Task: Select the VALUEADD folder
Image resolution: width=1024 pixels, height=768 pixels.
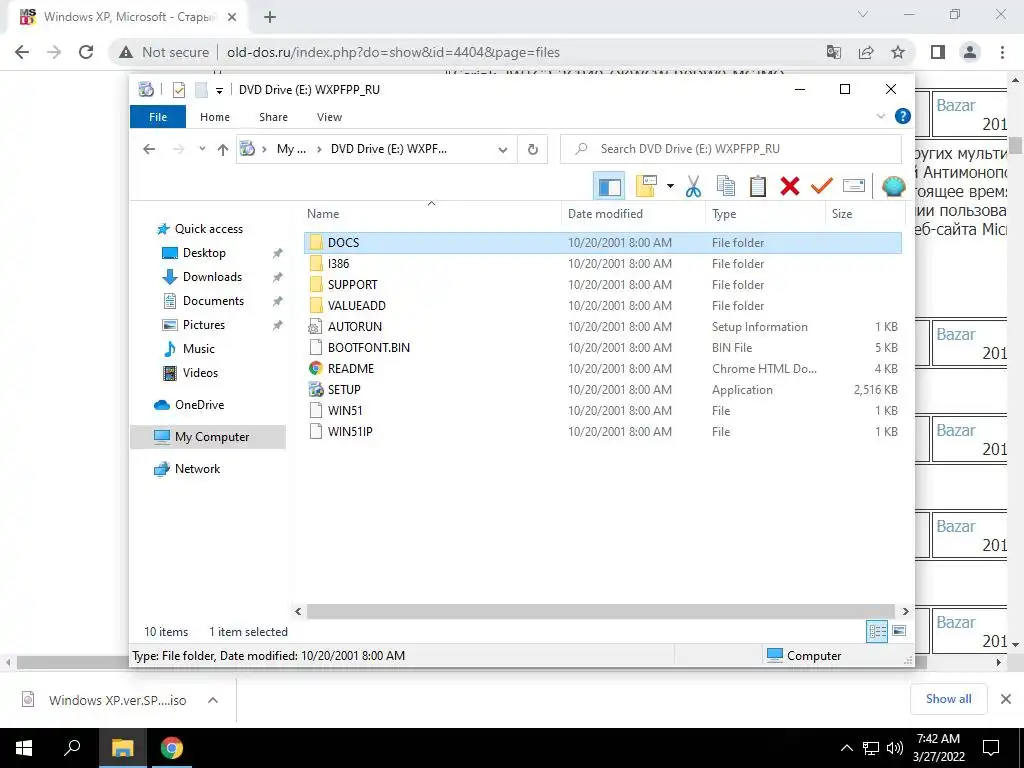Action: [x=603, y=306]
